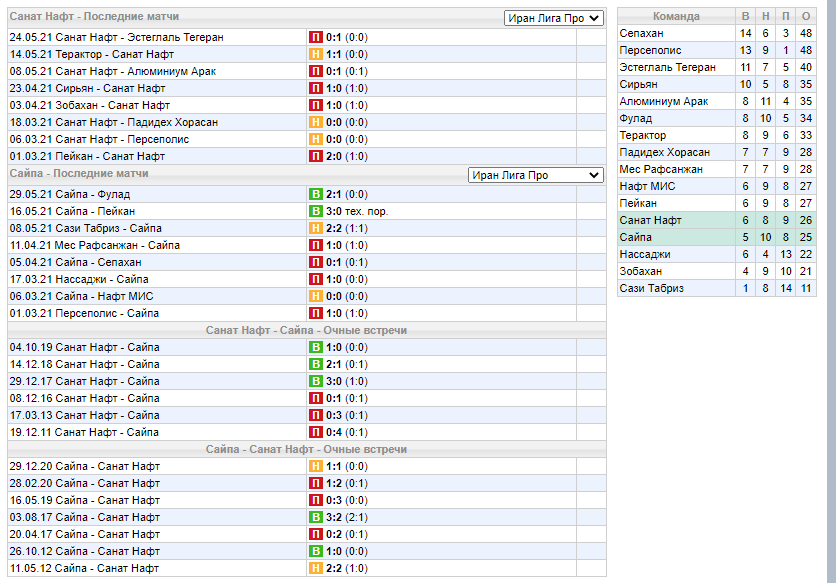
Task: Select the loss badge for Сирьян - Санат Нафт
Action: (x=316, y=89)
